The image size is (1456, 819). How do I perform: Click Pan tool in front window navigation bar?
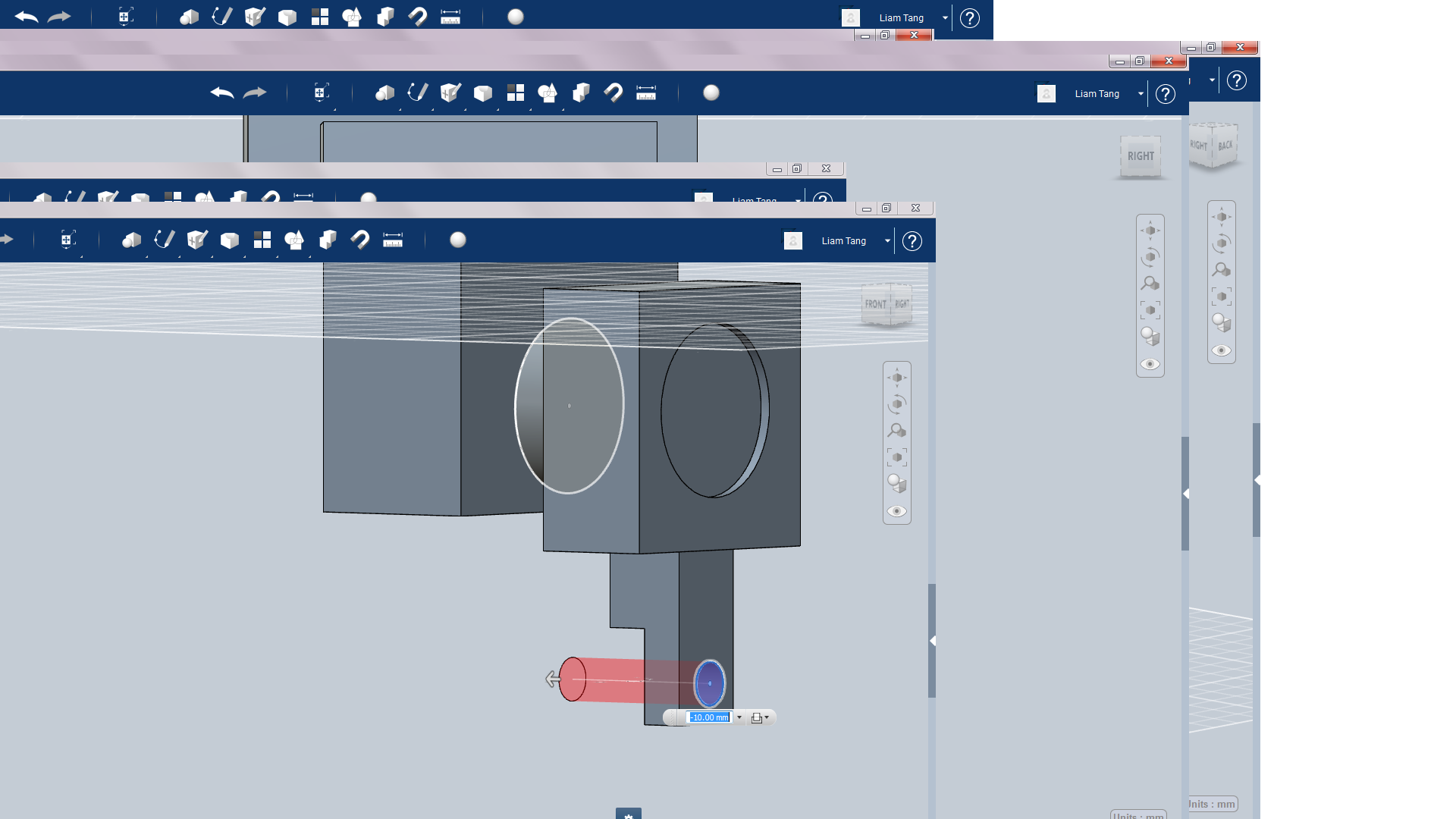pyautogui.click(x=897, y=378)
